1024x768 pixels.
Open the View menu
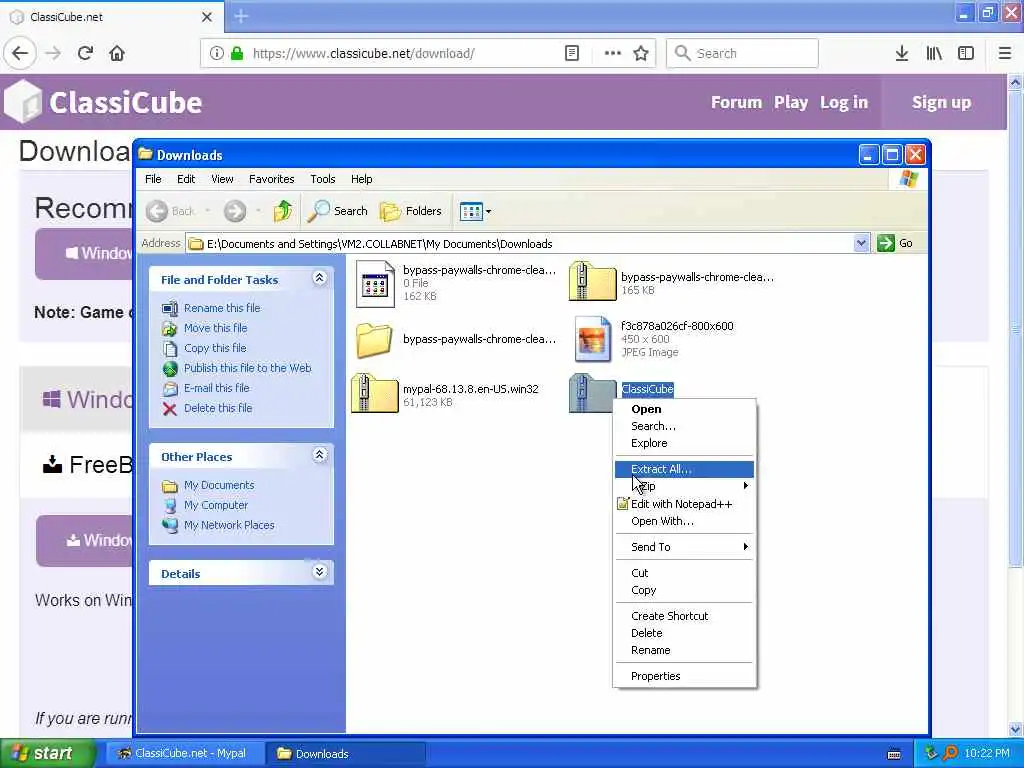(222, 179)
